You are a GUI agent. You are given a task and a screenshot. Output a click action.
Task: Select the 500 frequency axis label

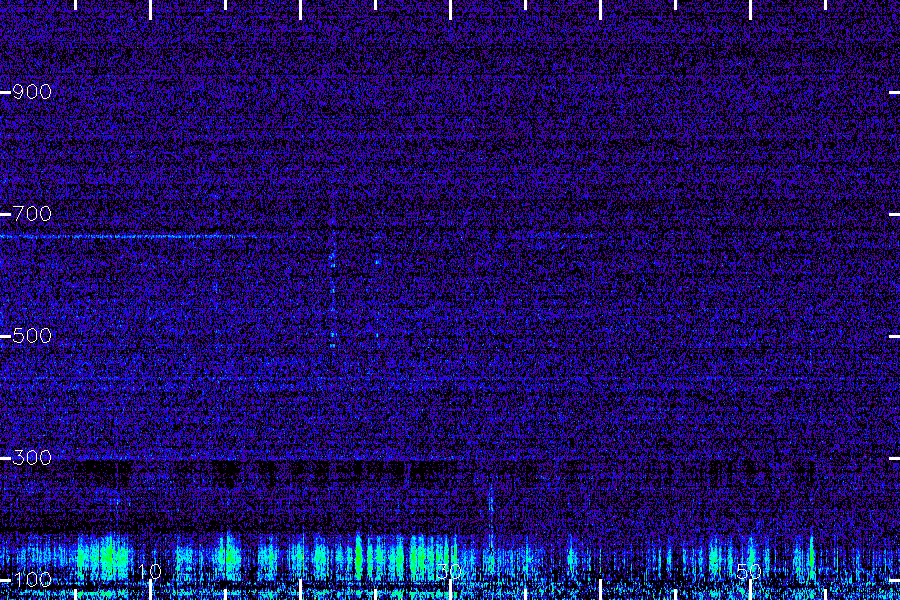pos(32,336)
